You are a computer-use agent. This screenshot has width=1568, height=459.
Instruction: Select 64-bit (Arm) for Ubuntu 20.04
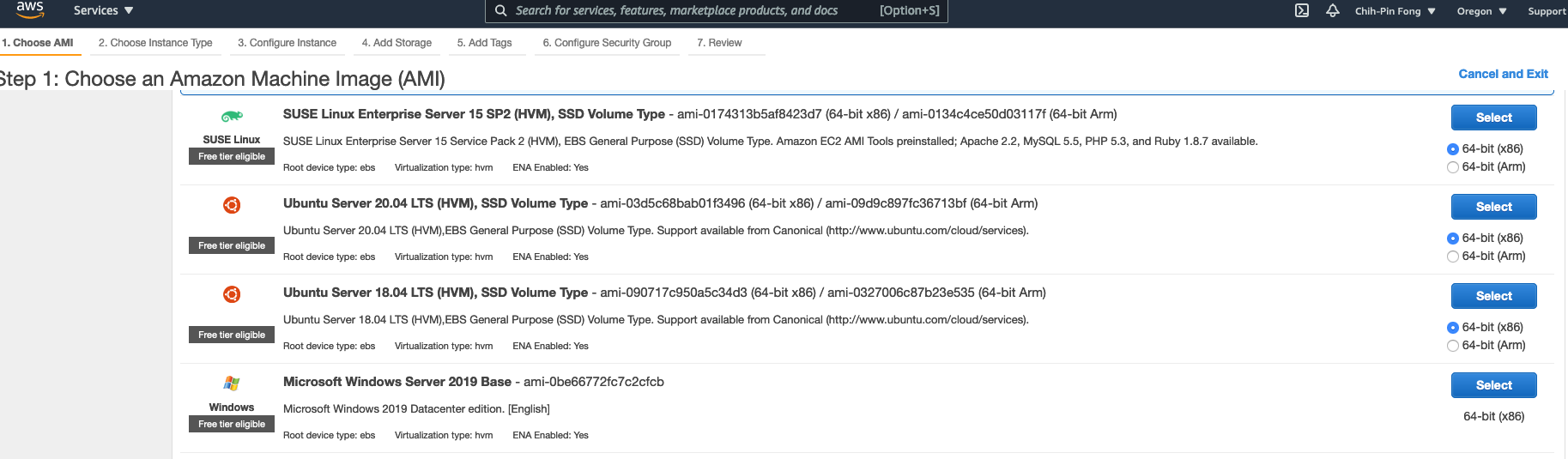click(1453, 257)
